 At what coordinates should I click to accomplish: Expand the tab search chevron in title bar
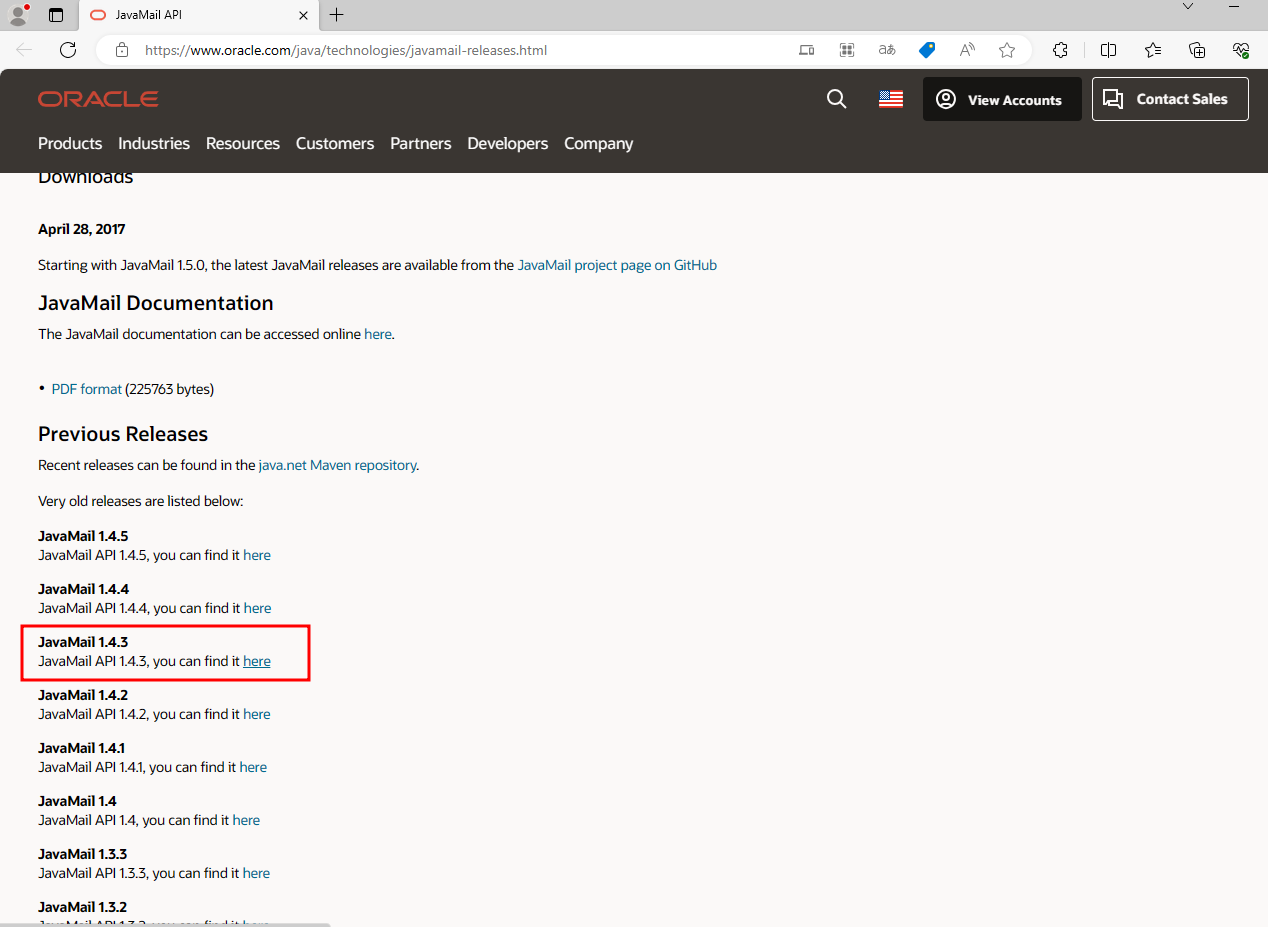1188,7
